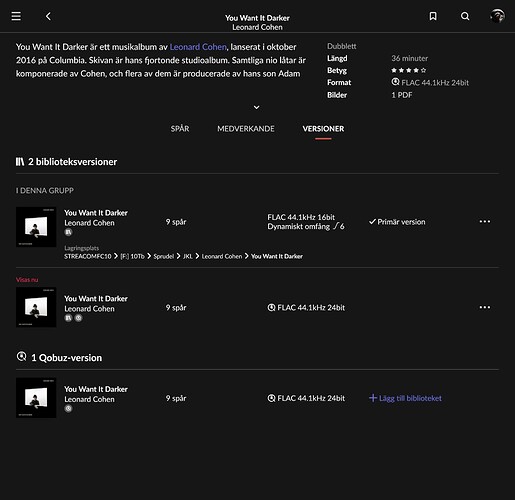This screenshot has width=515, height=500.
Task: Open the bookmarks icon
Action: [433, 16]
